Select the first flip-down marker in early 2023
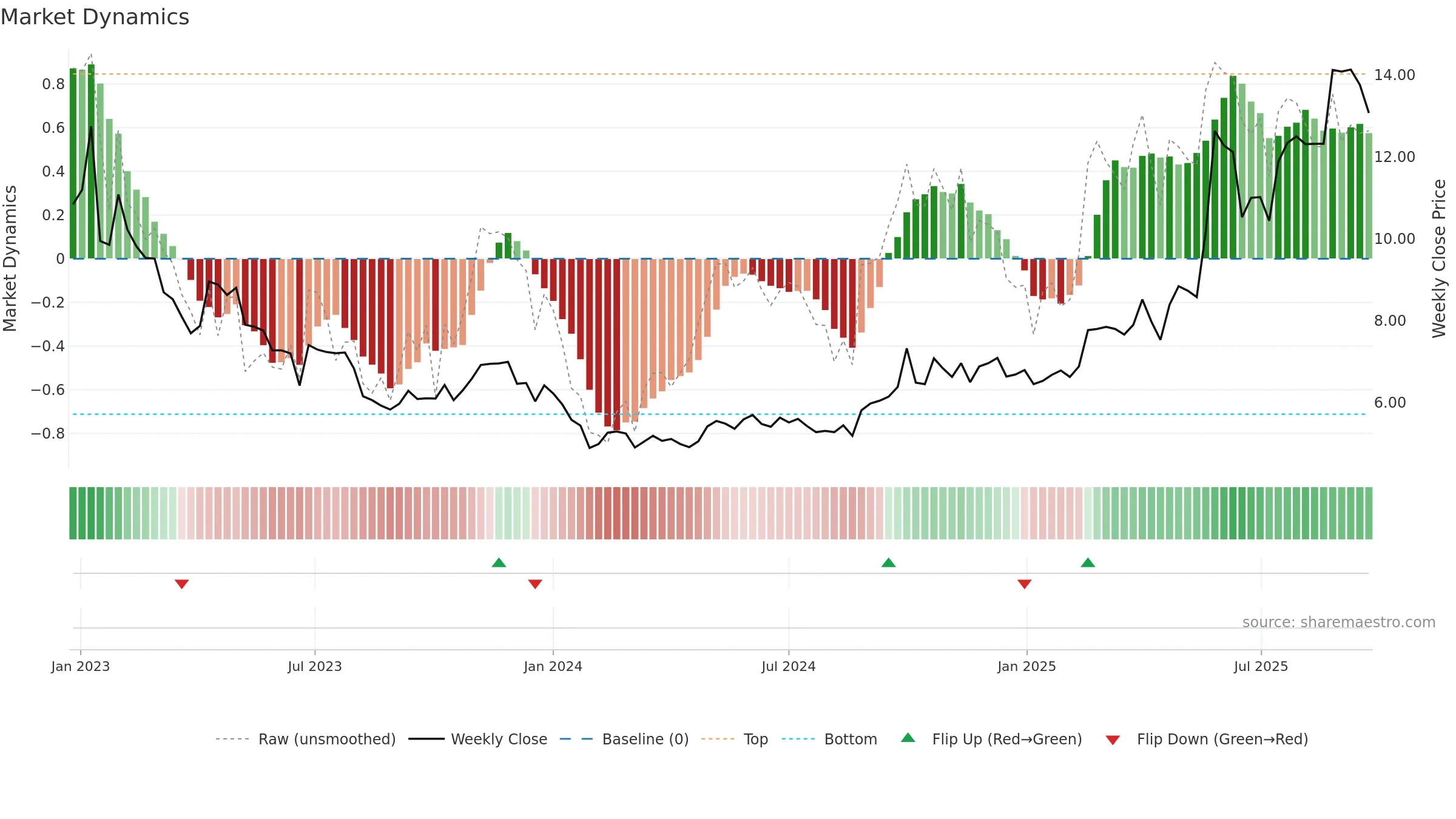Screen dimensions: 1456x819 182,584
